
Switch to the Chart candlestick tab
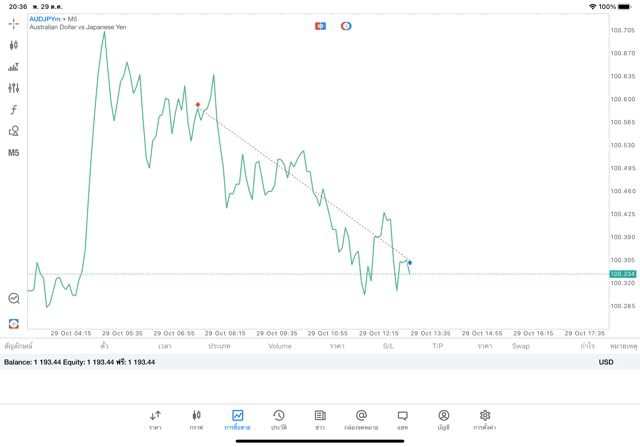click(196, 419)
